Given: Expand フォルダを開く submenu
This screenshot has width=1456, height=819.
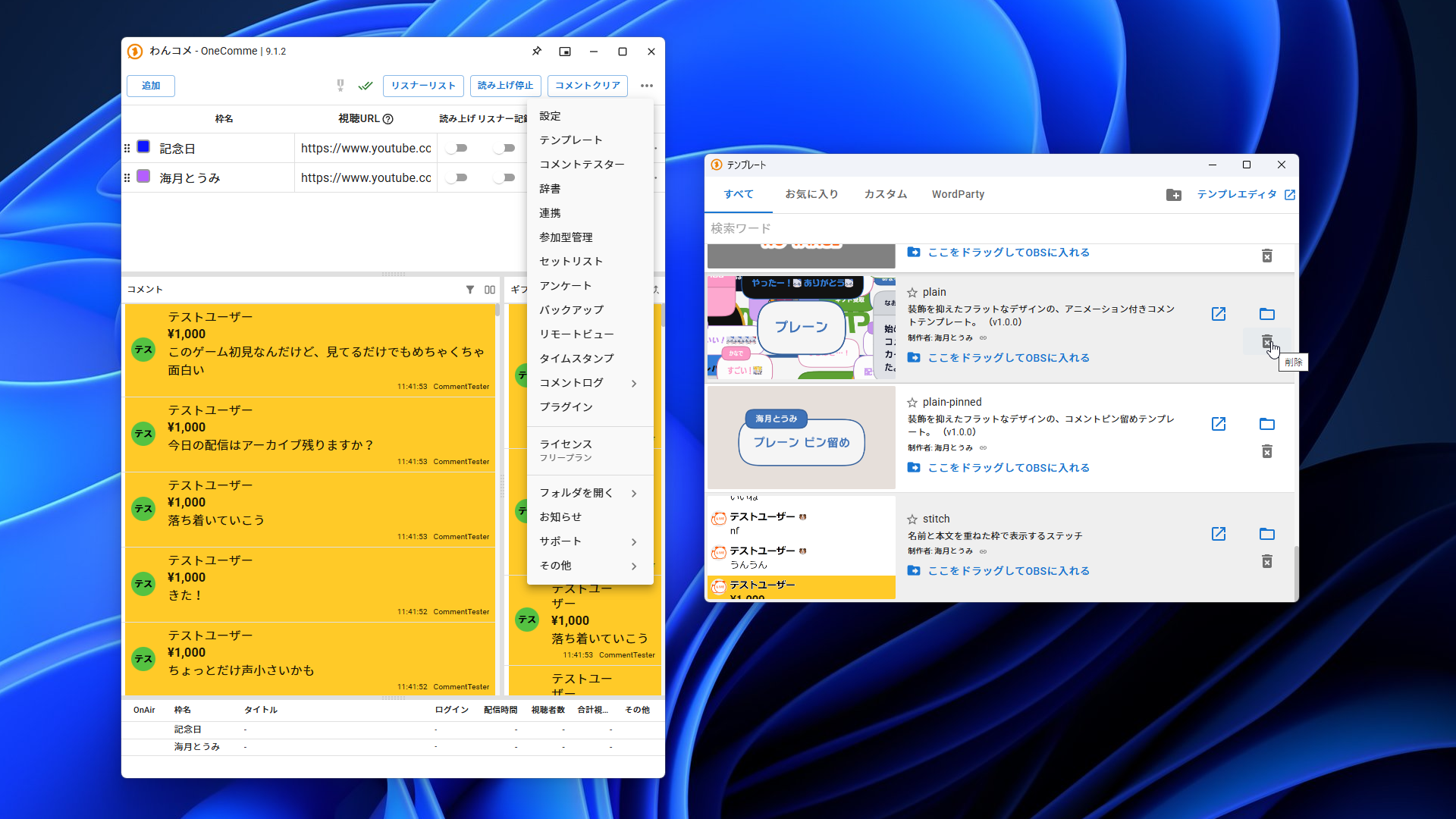Looking at the screenshot, I should [590, 493].
